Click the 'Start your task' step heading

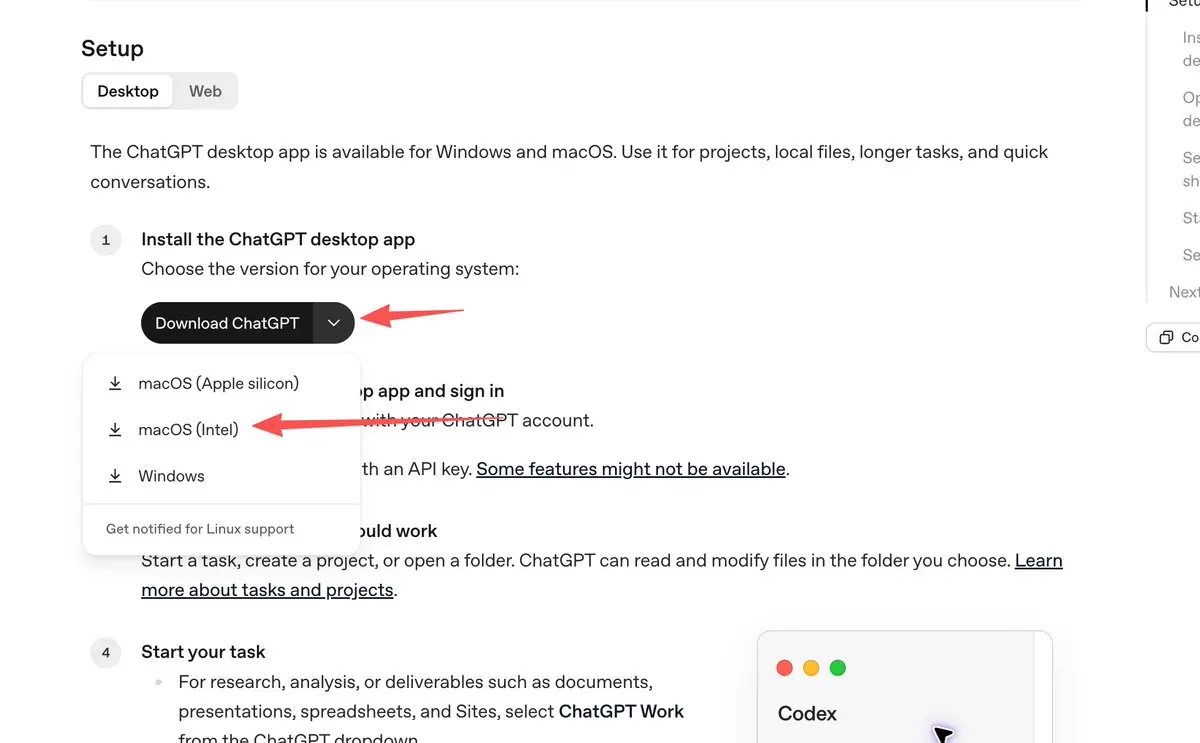point(203,652)
